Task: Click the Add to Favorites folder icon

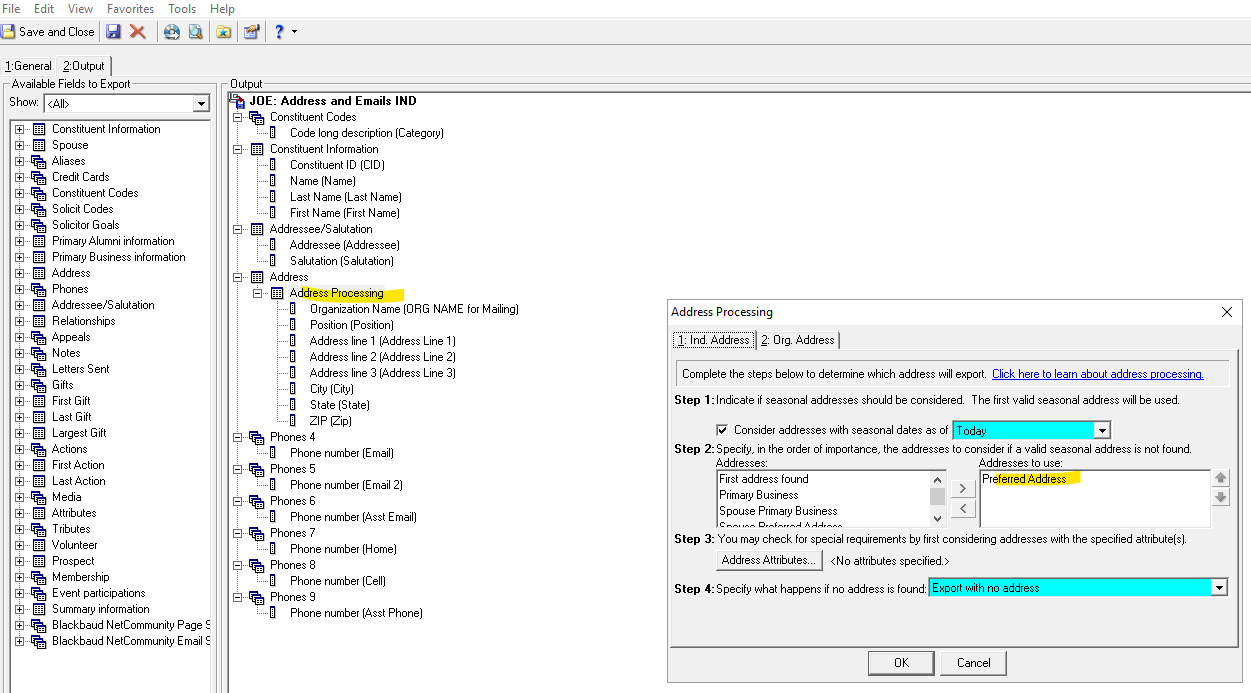Action: pyautogui.click(x=224, y=32)
